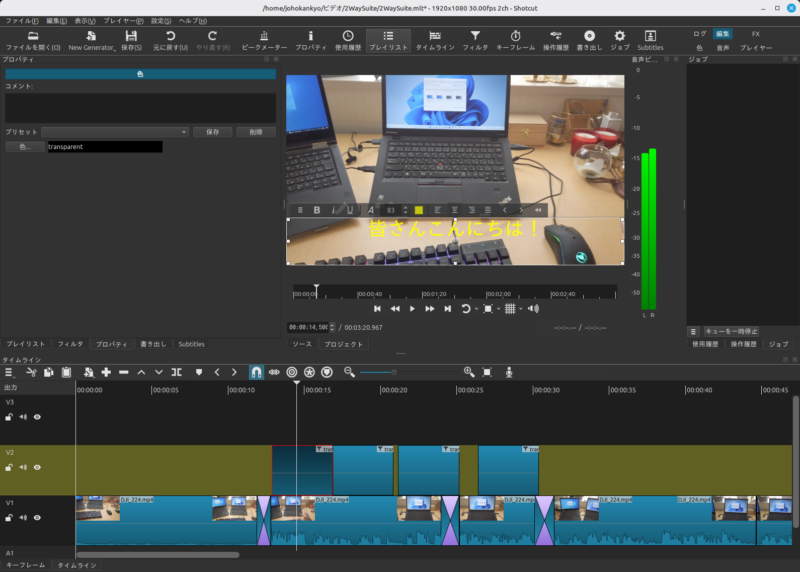The image size is (800, 572).
Task: Click the 色... color button in properties
Action: tap(25, 147)
